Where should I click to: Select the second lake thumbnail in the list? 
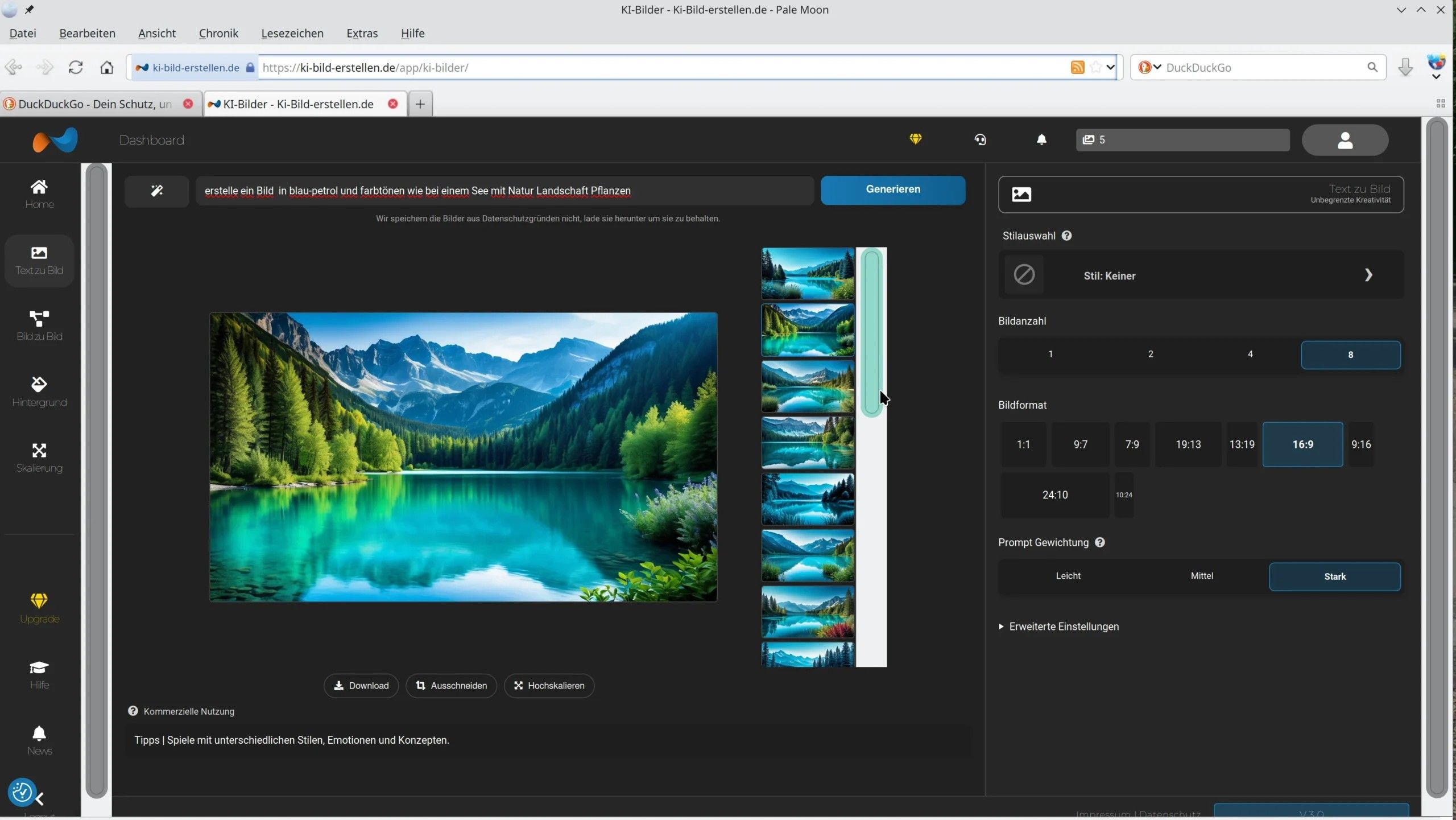[x=808, y=330]
